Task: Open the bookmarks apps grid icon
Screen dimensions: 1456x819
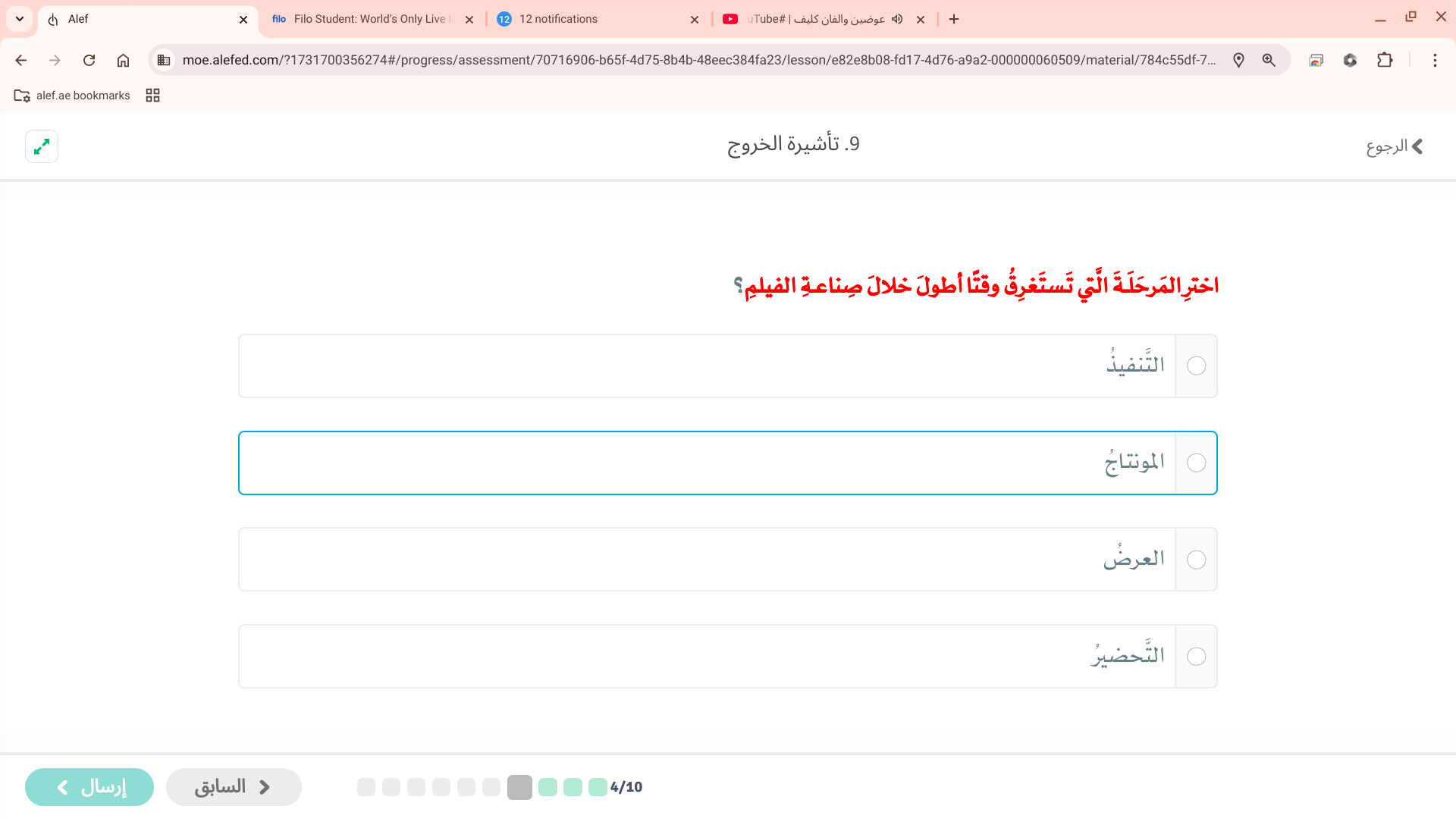Action: click(152, 96)
